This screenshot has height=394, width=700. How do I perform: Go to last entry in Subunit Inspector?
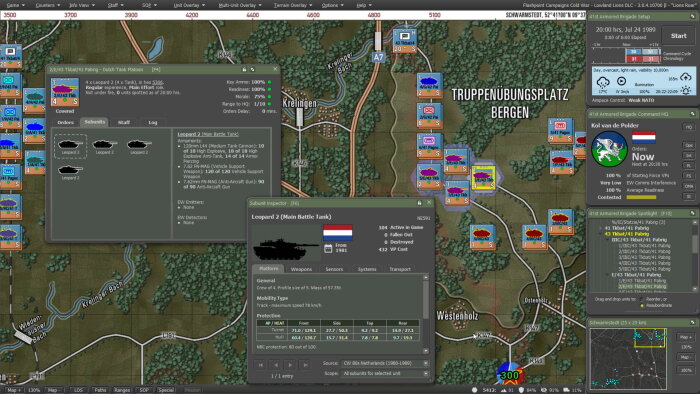click(x=306, y=365)
